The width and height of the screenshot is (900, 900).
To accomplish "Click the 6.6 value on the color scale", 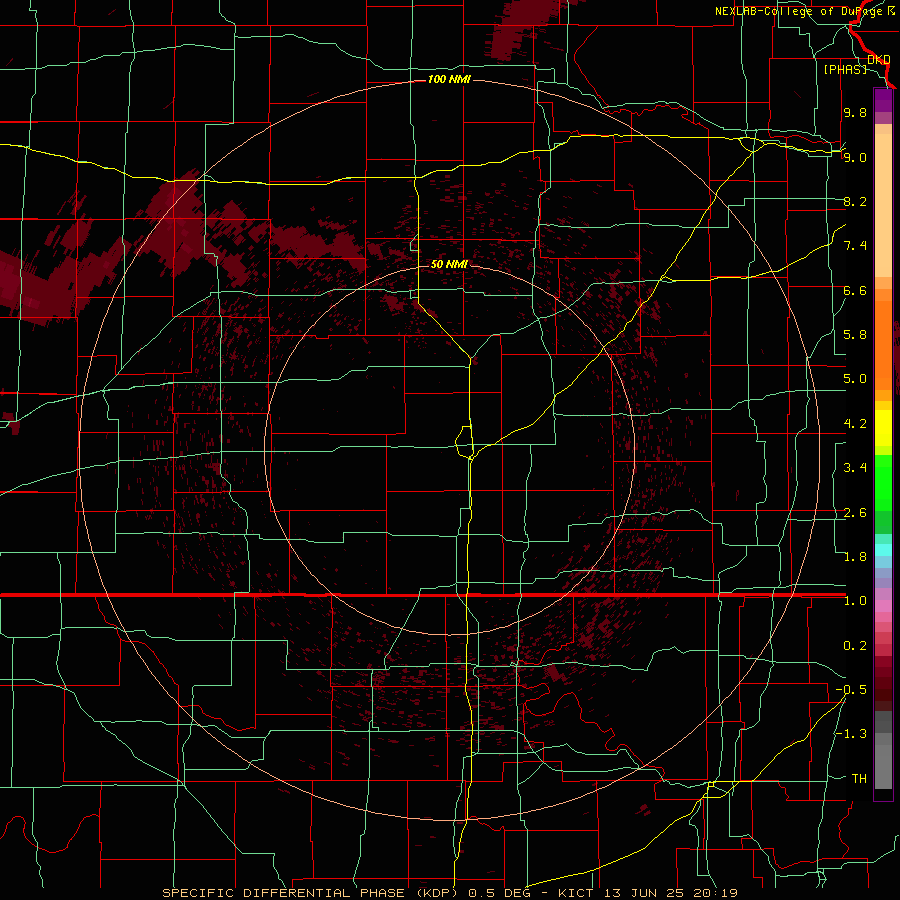I will pos(855,290).
